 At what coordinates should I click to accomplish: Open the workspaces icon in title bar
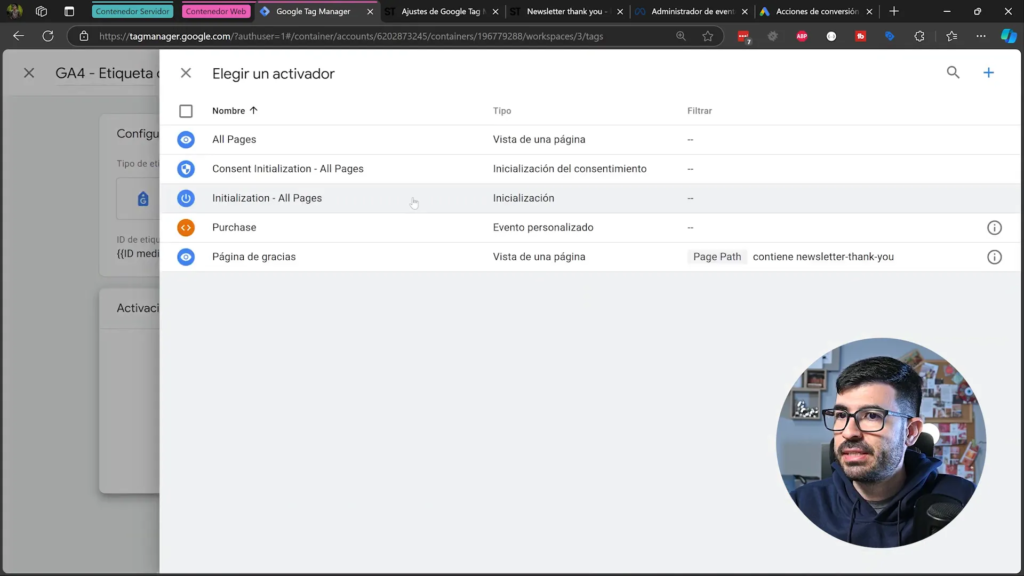pyautogui.click(x=41, y=11)
